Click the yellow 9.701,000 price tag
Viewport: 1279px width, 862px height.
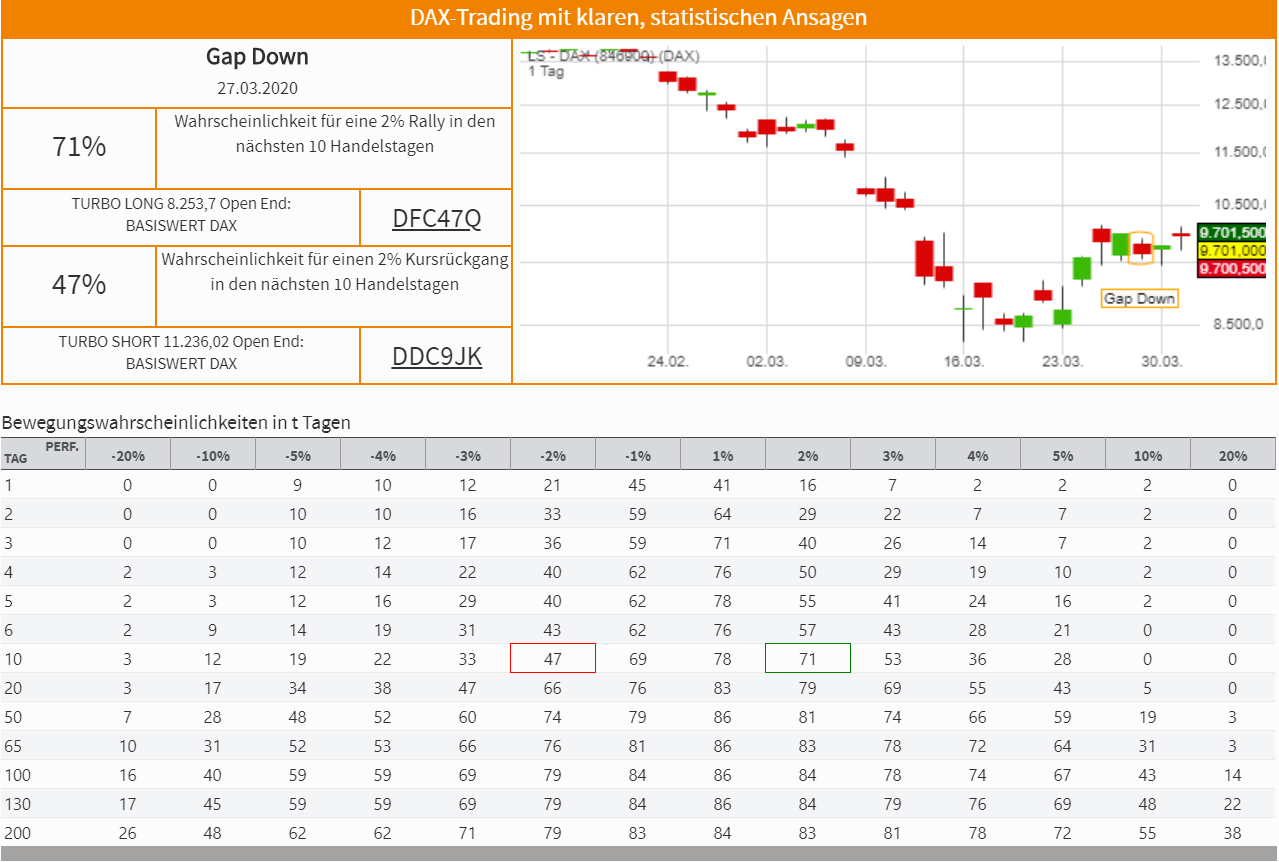point(1232,250)
